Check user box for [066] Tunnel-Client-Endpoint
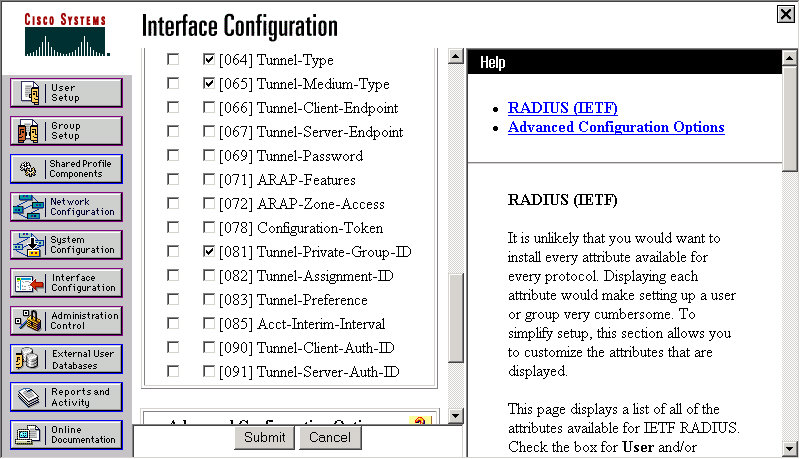 tap(173, 107)
